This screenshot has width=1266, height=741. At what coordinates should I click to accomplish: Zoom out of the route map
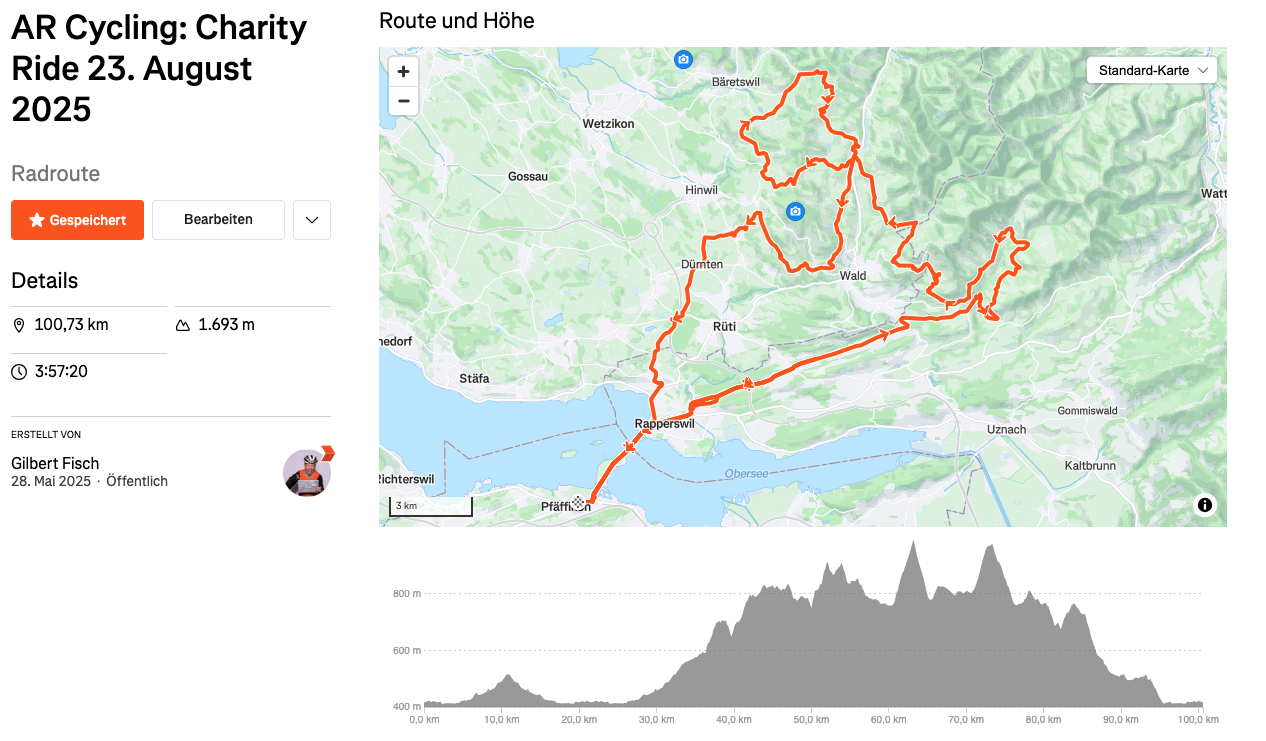[x=403, y=101]
